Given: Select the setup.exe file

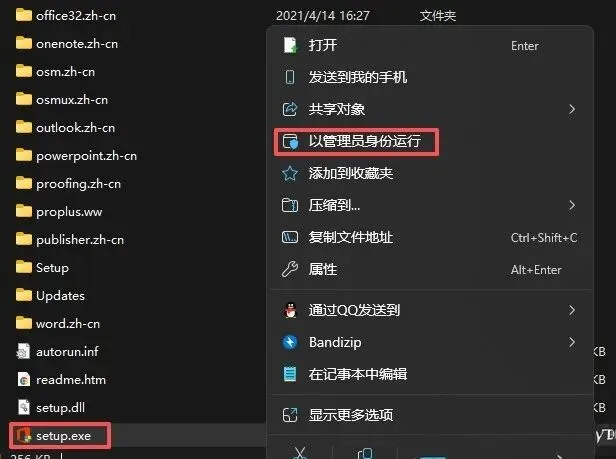Looking at the screenshot, I should tap(60, 435).
